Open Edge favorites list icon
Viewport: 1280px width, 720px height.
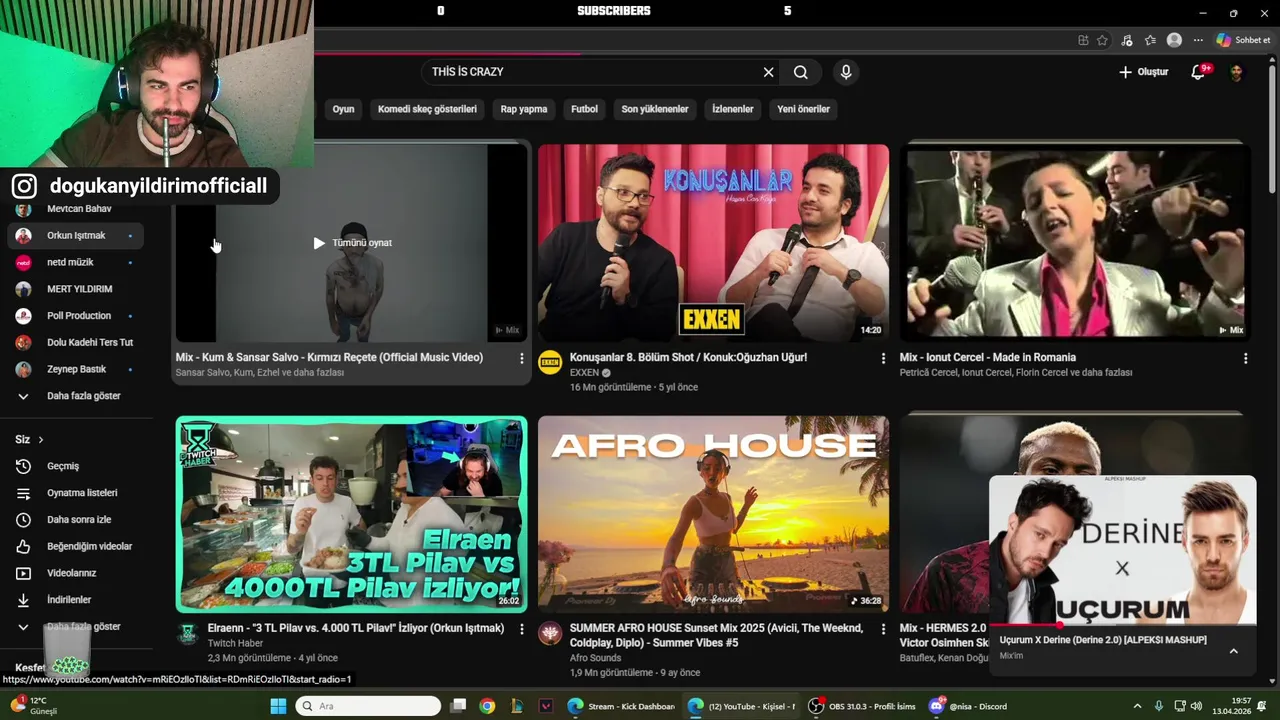pos(1151,40)
